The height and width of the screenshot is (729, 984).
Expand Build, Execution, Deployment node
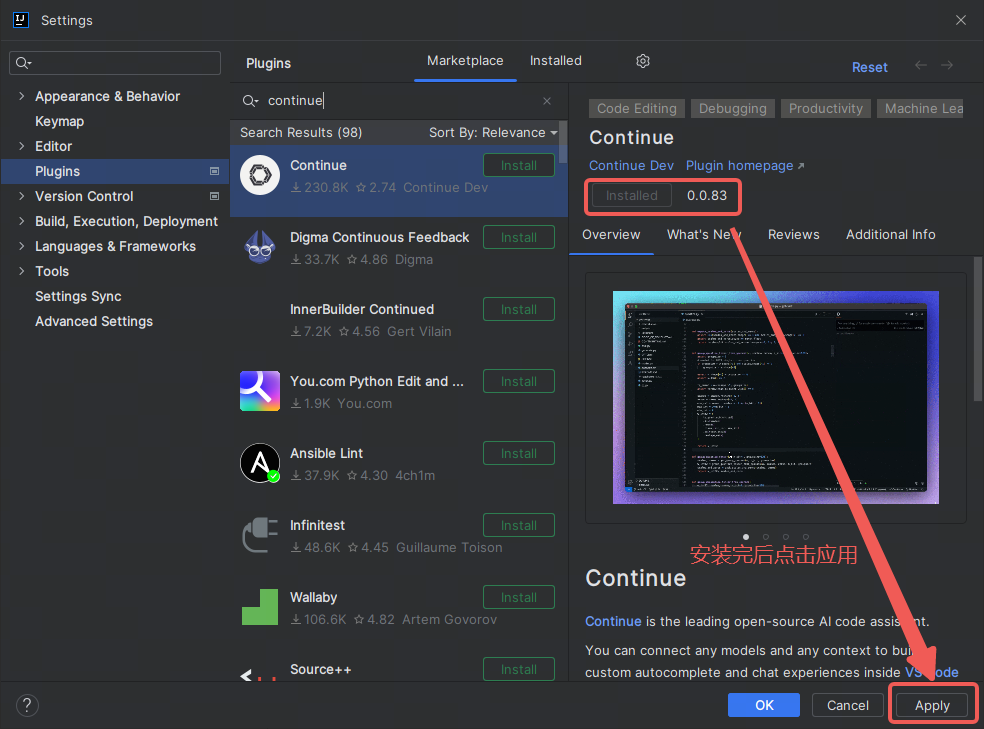tap(22, 221)
